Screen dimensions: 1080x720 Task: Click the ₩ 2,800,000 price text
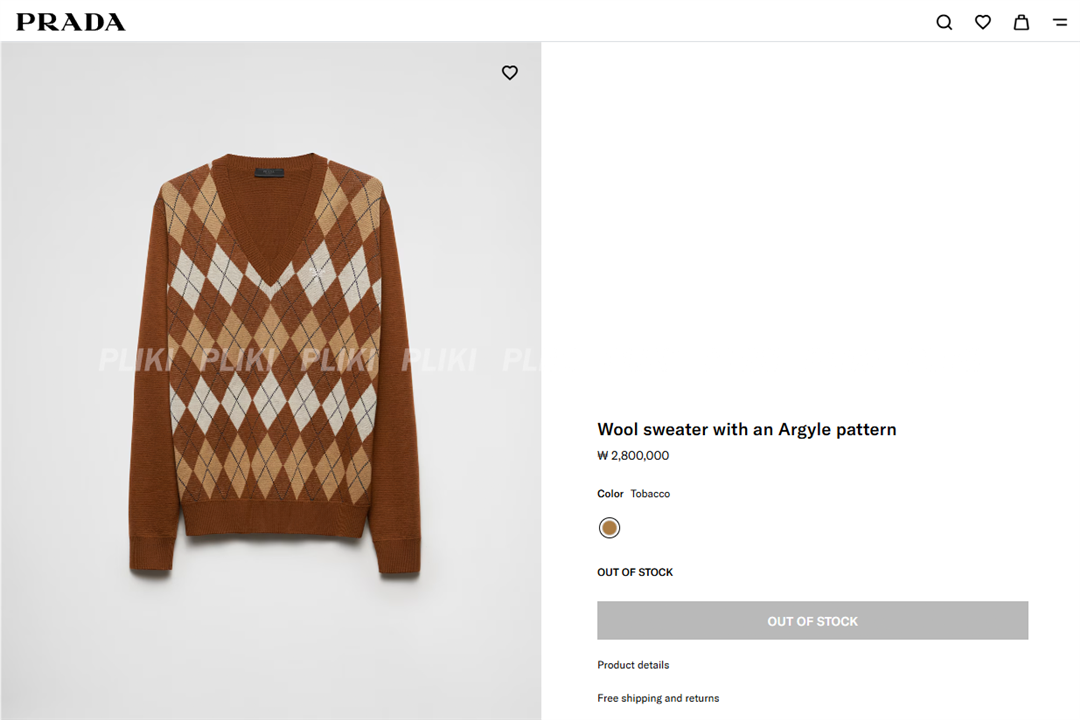(x=633, y=456)
